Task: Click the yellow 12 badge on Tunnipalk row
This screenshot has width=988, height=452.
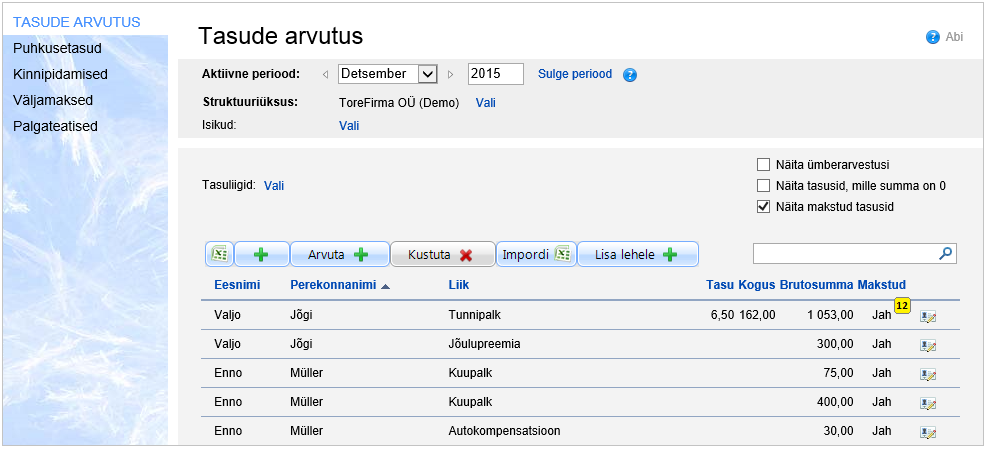Action: (901, 306)
